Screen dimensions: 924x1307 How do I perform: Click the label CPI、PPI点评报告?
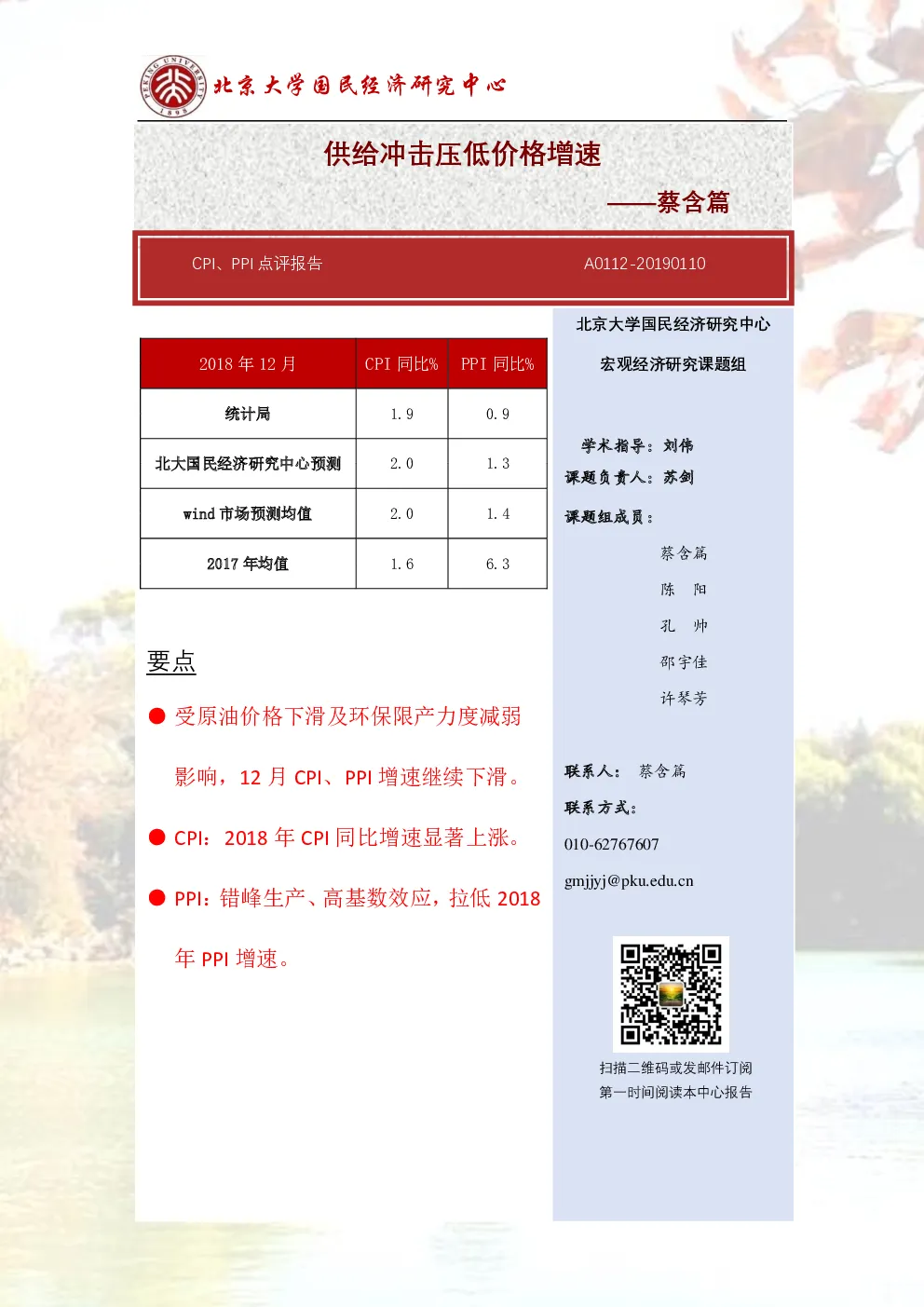tap(257, 264)
